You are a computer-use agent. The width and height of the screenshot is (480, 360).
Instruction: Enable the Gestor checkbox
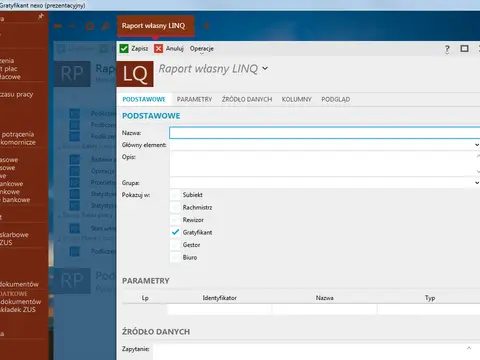(x=175, y=245)
